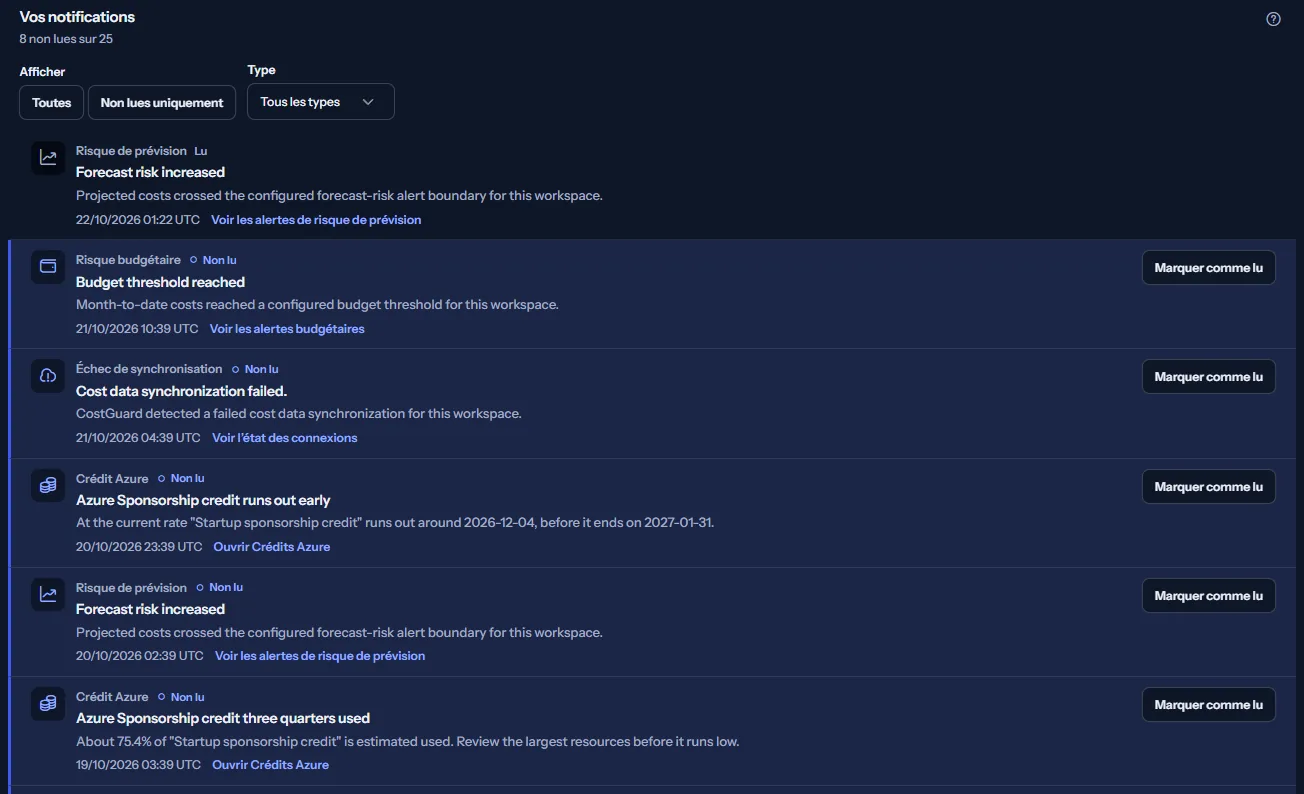Click the 20/10/2026 23:39 UTC timestamp

tap(139, 547)
